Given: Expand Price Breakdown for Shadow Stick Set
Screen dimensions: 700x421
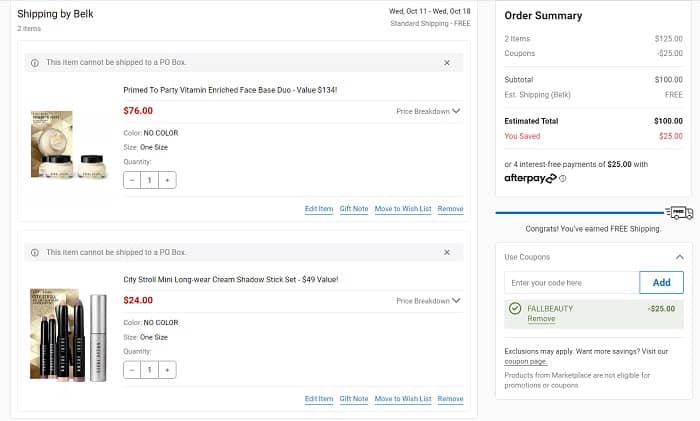Looking at the screenshot, I should pos(428,301).
